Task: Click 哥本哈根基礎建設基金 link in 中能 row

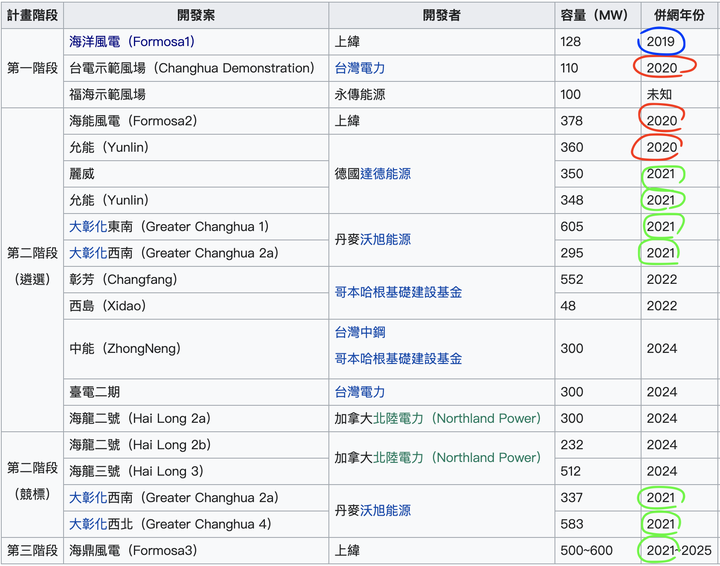Action: (398, 359)
